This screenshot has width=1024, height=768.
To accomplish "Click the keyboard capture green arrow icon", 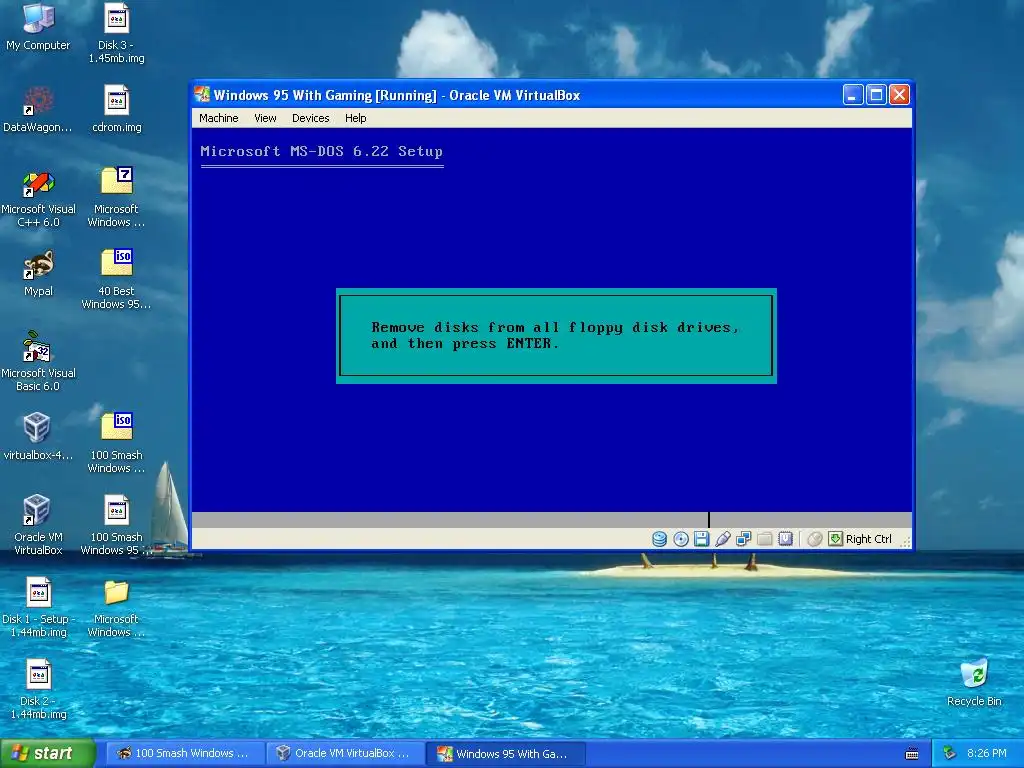I will pos(835,539).
